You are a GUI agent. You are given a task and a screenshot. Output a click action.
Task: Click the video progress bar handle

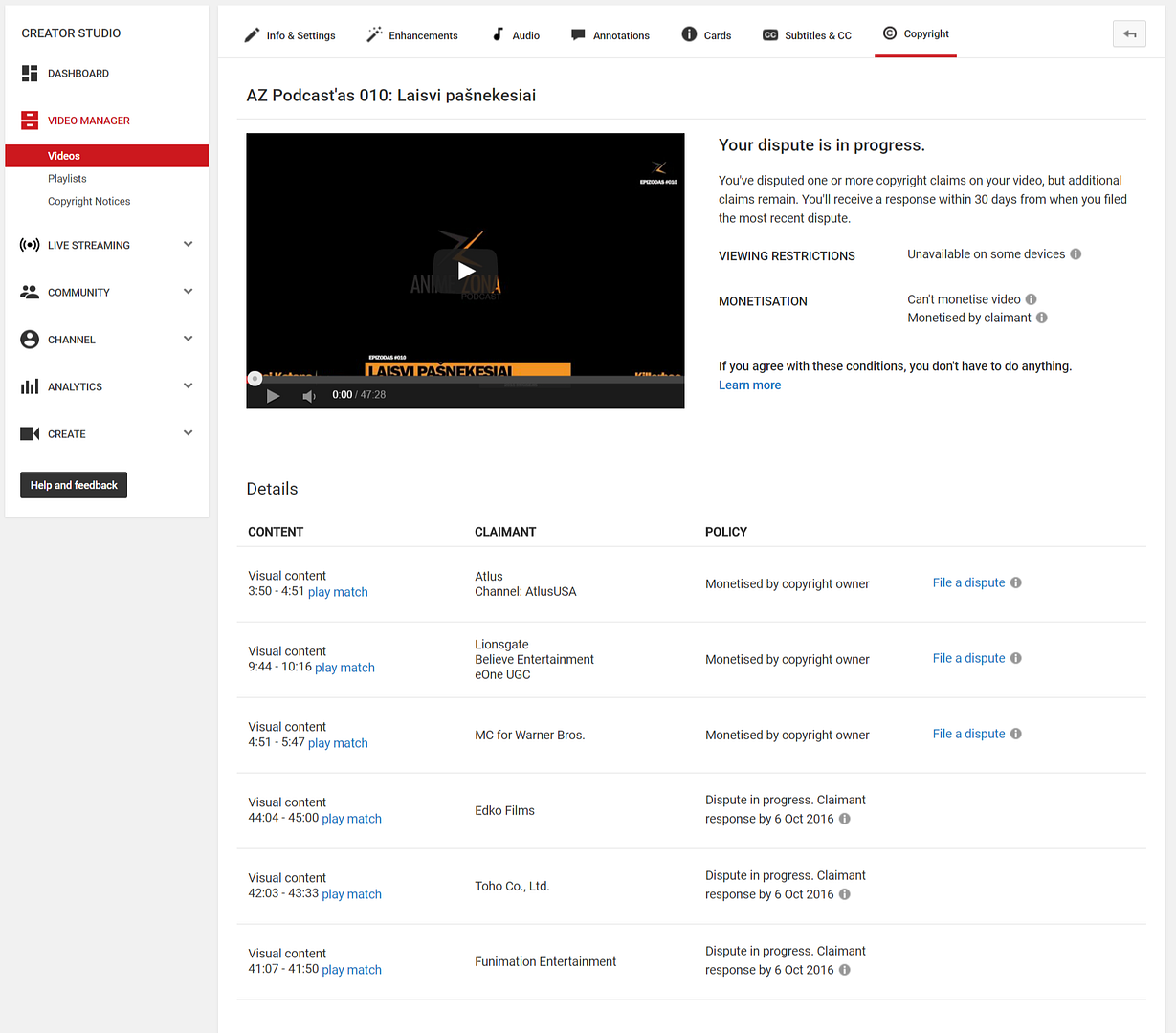255,379
